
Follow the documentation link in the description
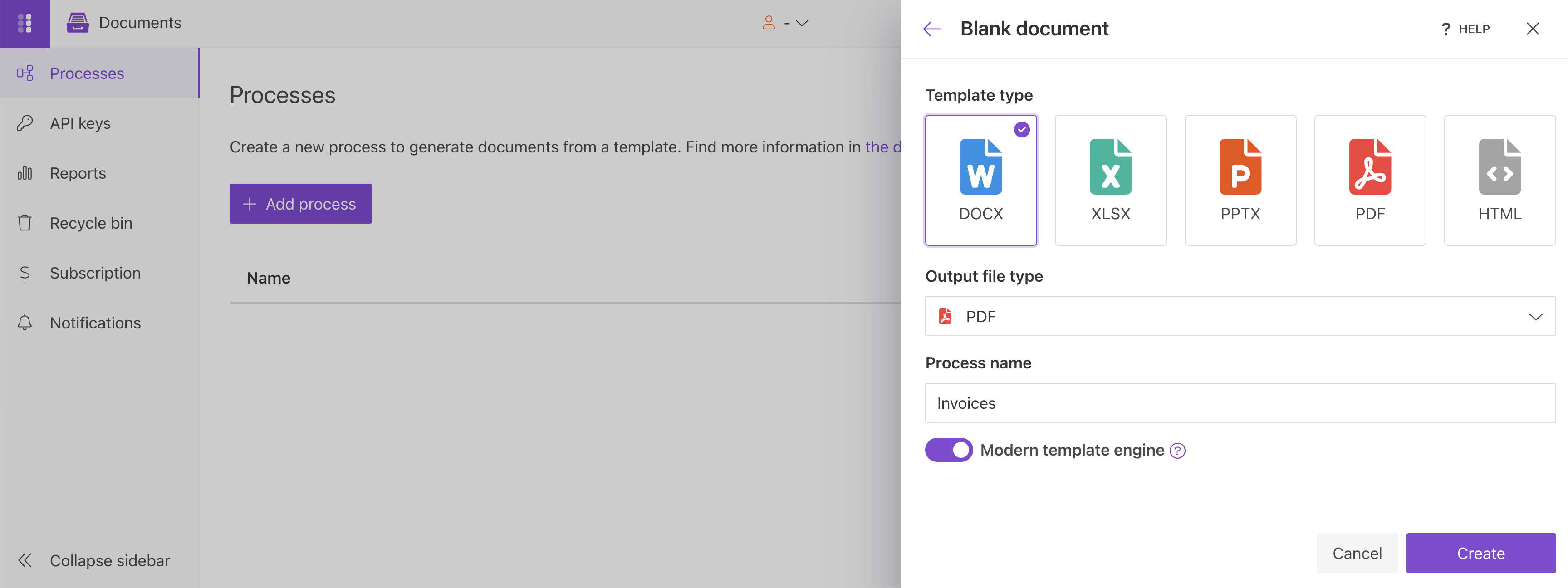point(882,147)
